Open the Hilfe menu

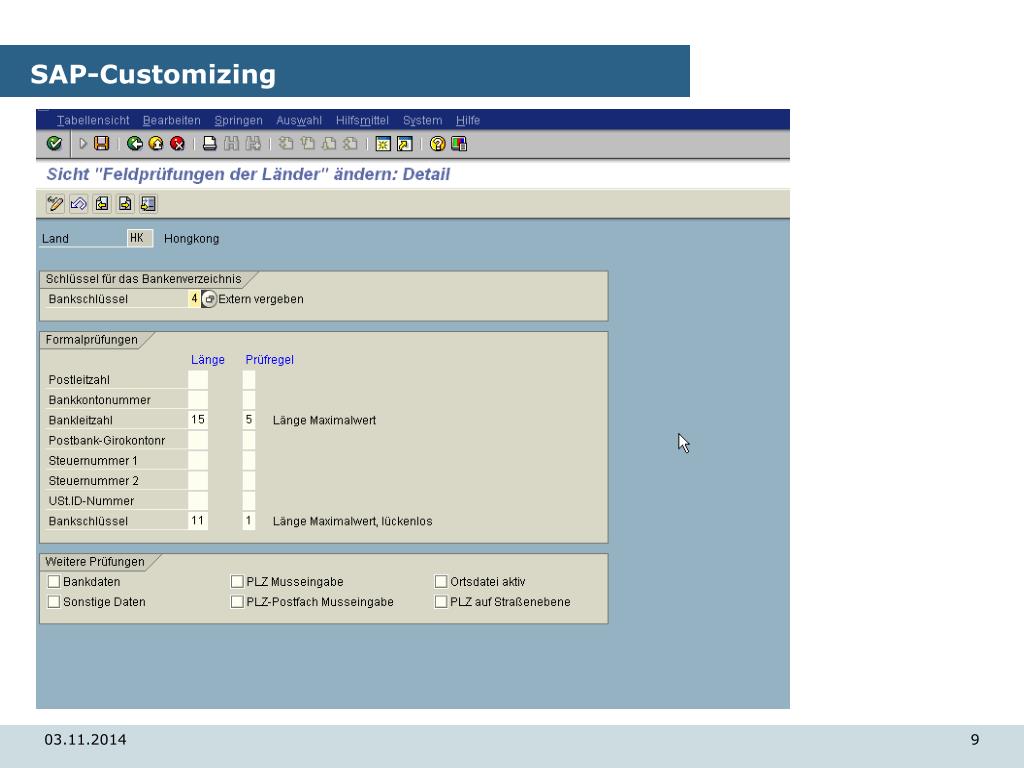point(468,120)
